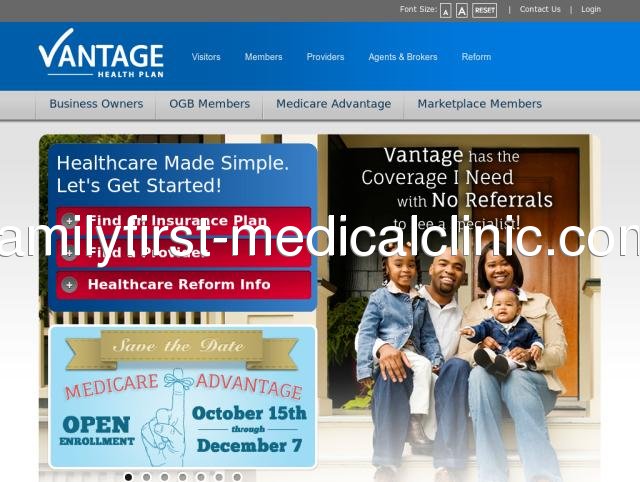Click the small font size A icon
The width and height of the screenshot is (640, 482).
click(x=445, y=11)
